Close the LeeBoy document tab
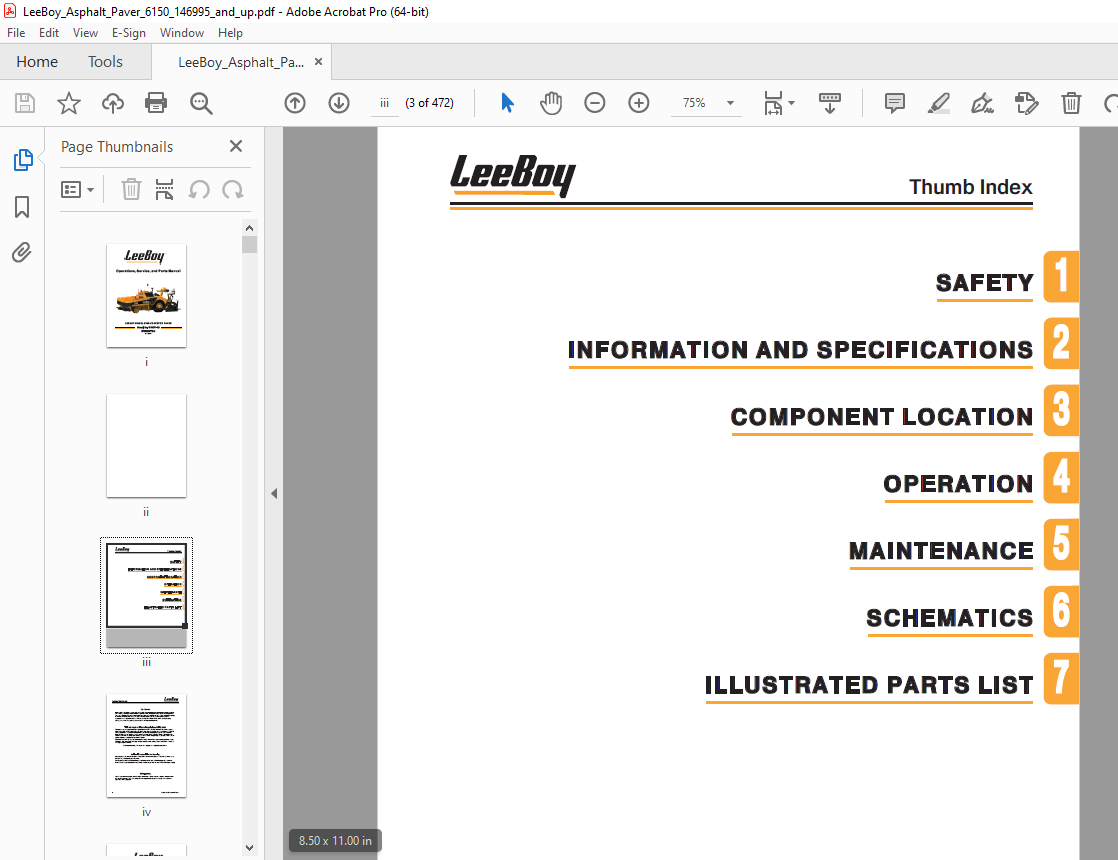Screen dimensions: 1118x860 (x=319, y=61)
